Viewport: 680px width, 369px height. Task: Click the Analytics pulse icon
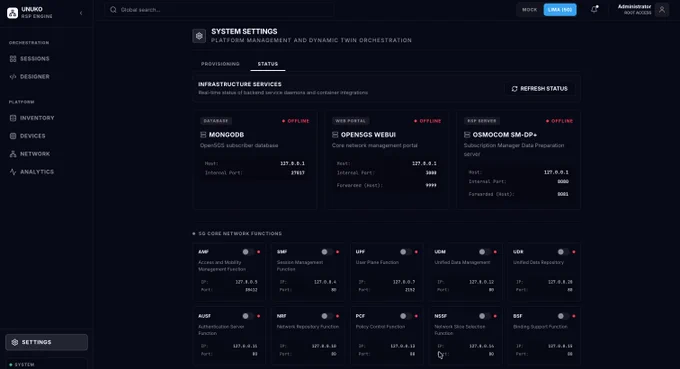point(13,172)
